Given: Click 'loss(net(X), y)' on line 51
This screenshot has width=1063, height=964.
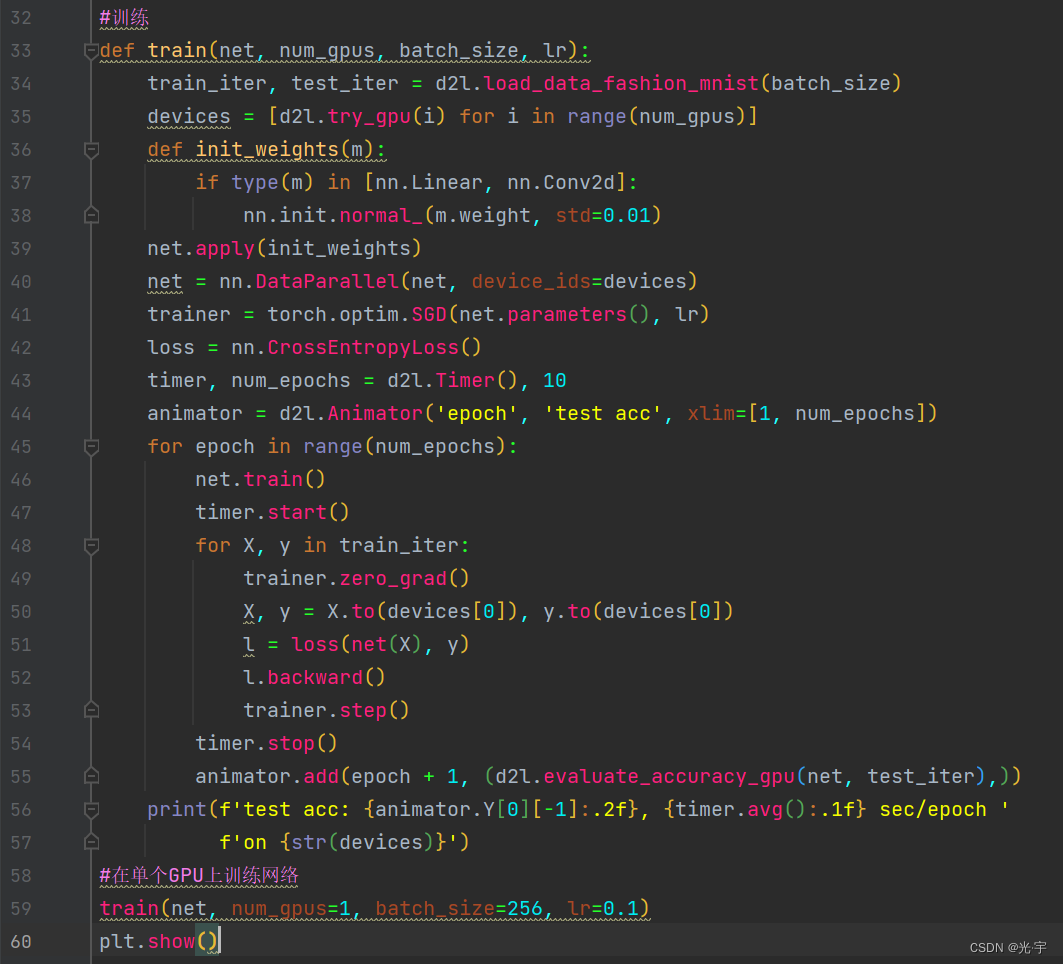Looking at the screenshot, I should [380, 645].
